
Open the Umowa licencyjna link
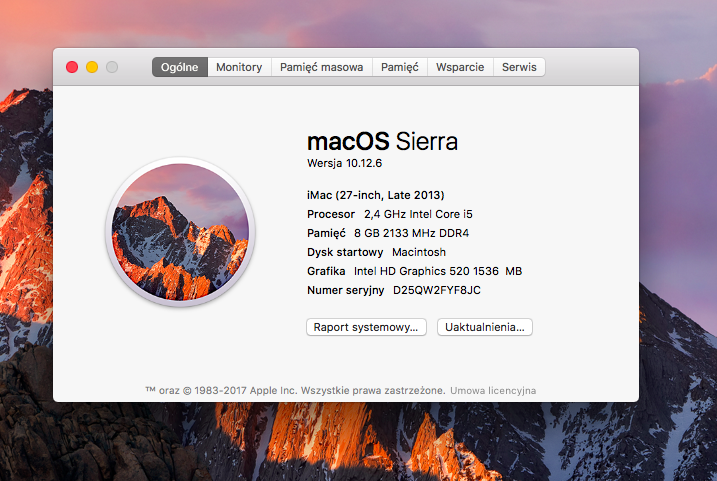(x=493, y=391)
